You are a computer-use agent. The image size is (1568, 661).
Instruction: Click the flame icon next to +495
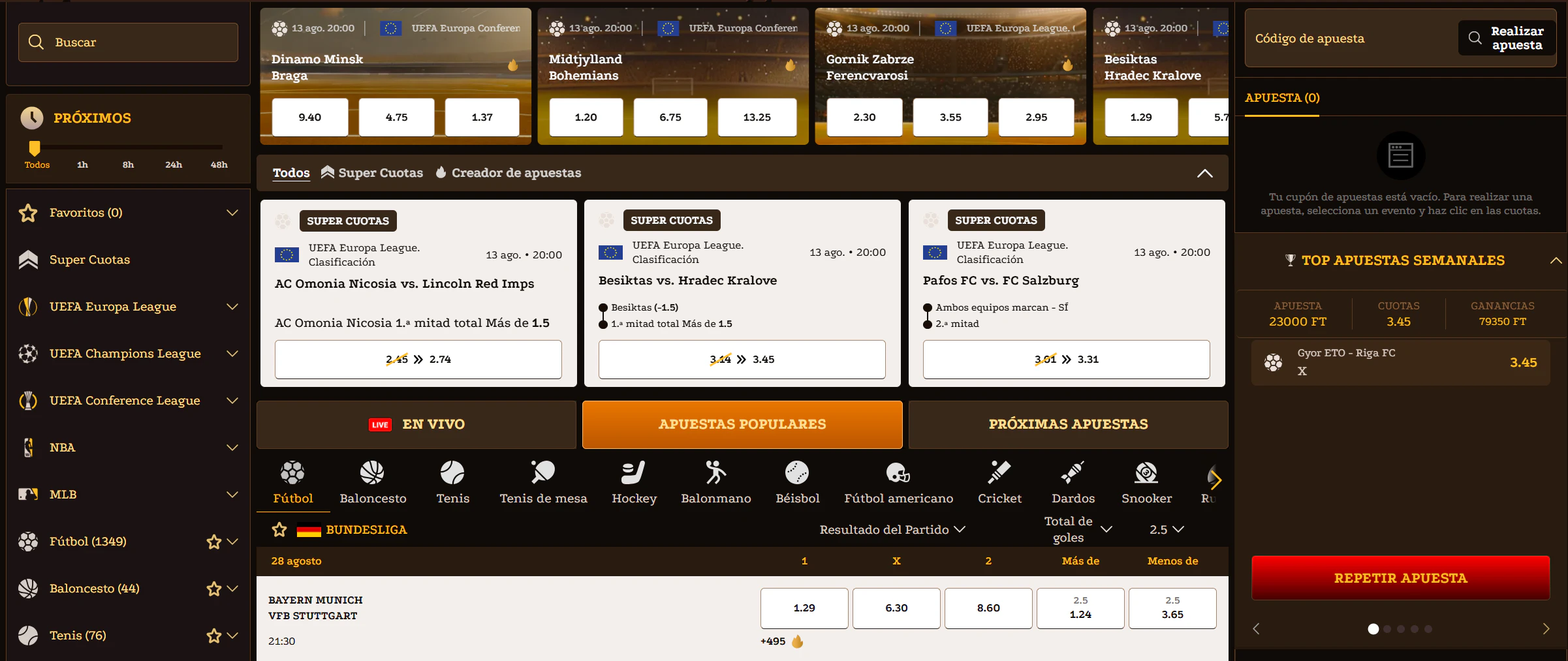click(797, 641)
